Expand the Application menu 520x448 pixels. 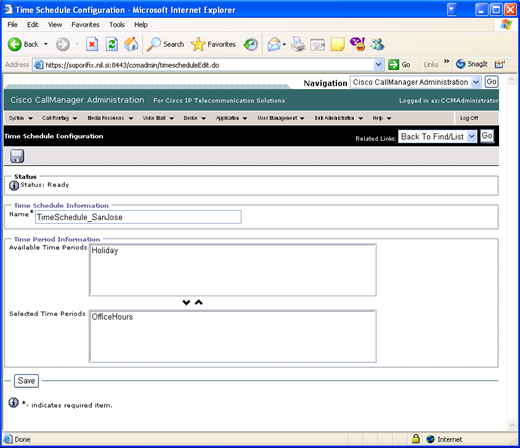231,118
